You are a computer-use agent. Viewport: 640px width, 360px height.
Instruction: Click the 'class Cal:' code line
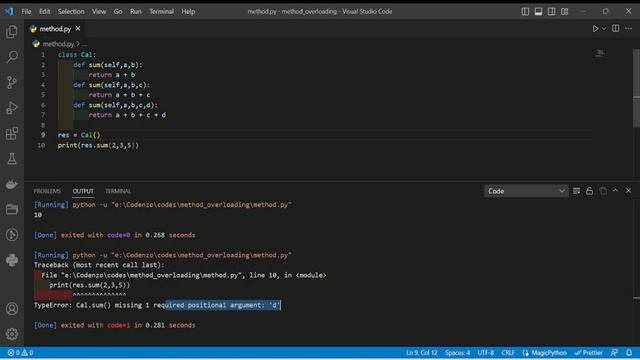[77, 55]
